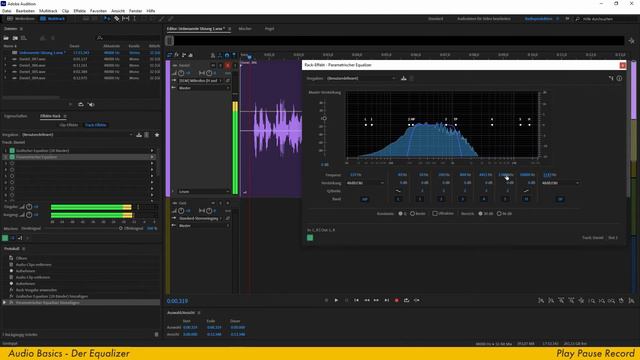Switch to the Mischer tab
The height and width of the screenshot is (360, 640).
(245, 29)
